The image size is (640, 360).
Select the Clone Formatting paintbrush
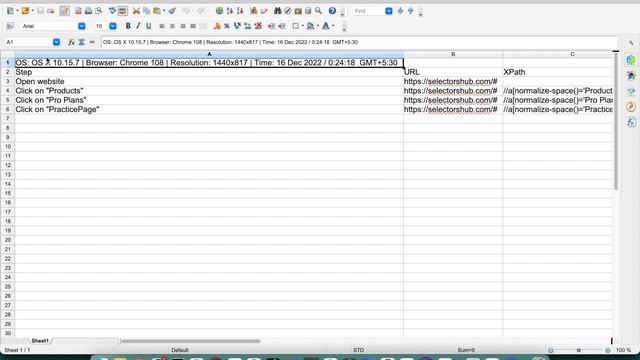click(172, 11)
